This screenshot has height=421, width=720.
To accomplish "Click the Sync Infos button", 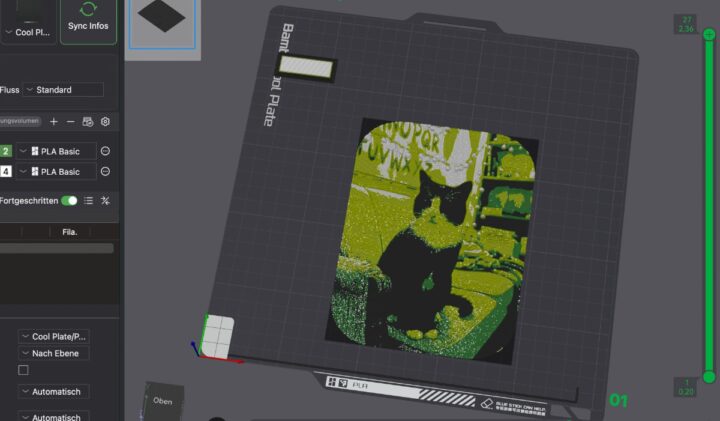I will point(87,21).
